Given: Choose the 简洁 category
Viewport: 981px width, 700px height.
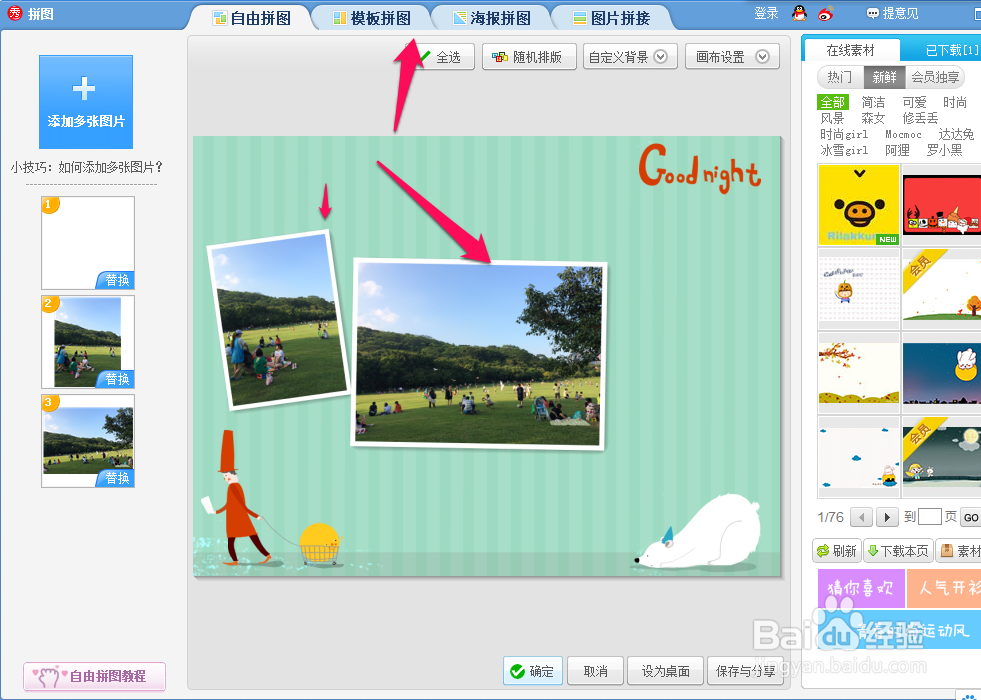Looking at the screenshot, I should click(x=873, y=102).
